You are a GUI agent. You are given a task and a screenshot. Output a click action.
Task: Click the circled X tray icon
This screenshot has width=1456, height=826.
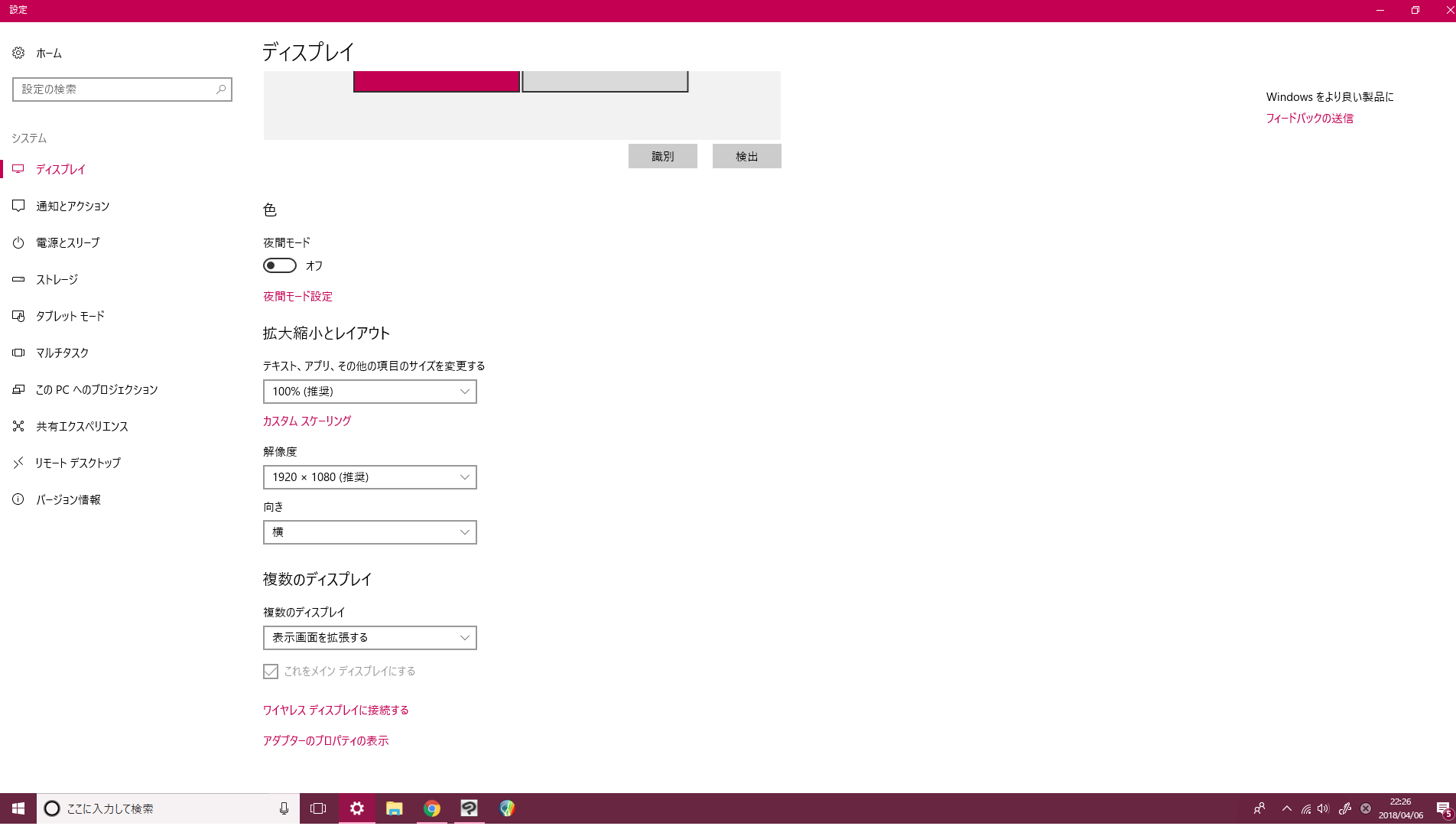(1366, 808)
